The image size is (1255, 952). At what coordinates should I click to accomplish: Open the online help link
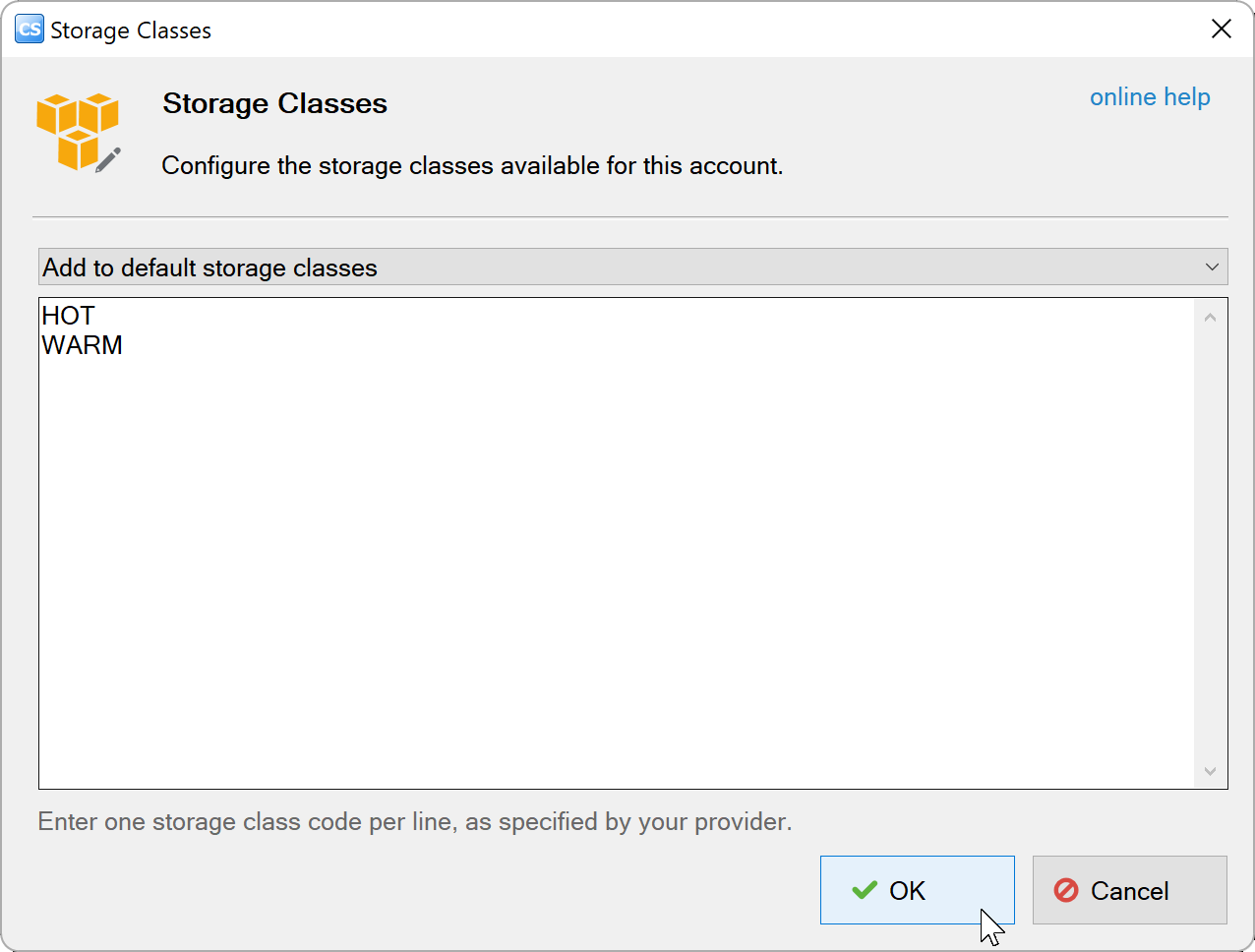click(x=1150, y=97)
